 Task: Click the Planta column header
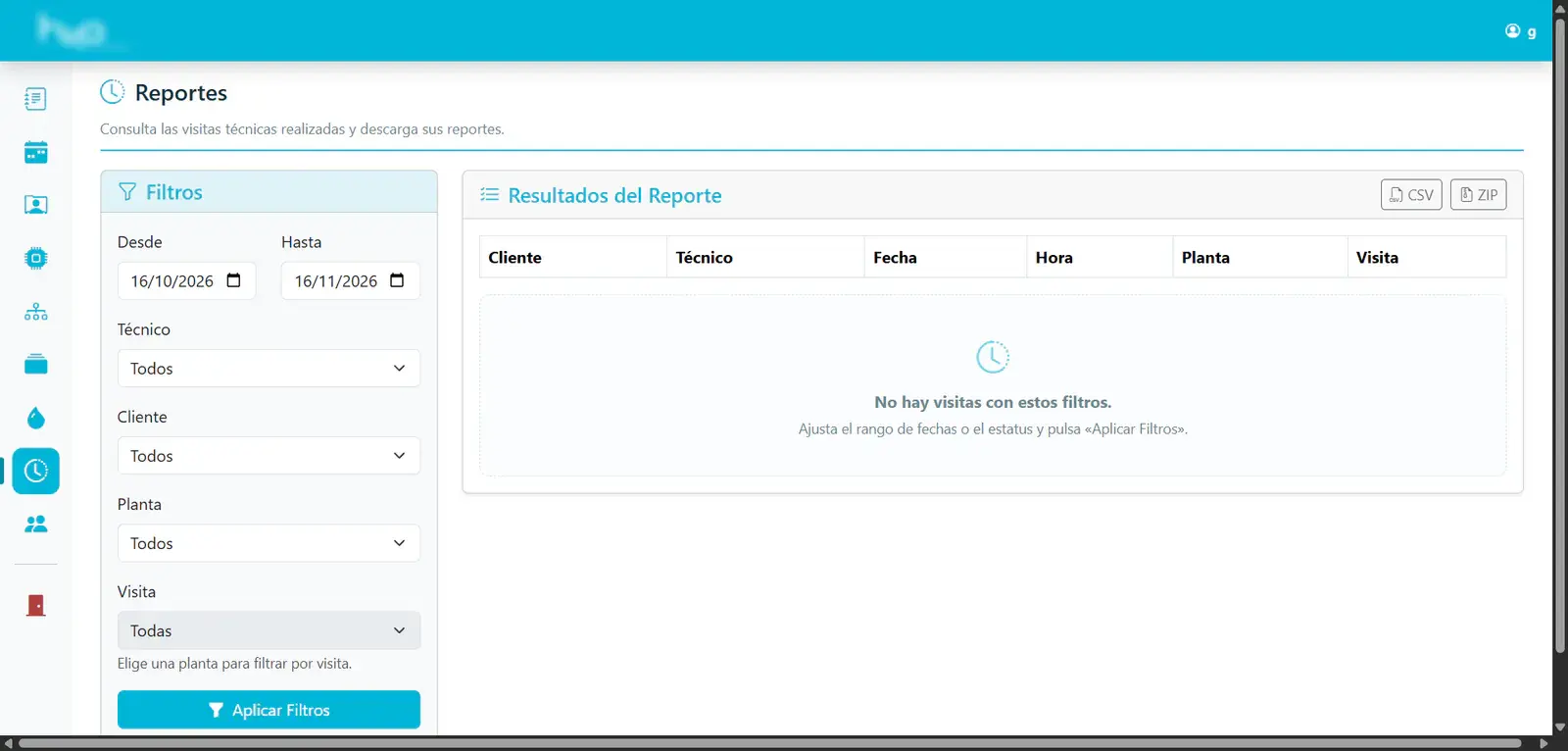pyautogui.click(x=1259, y=257)
